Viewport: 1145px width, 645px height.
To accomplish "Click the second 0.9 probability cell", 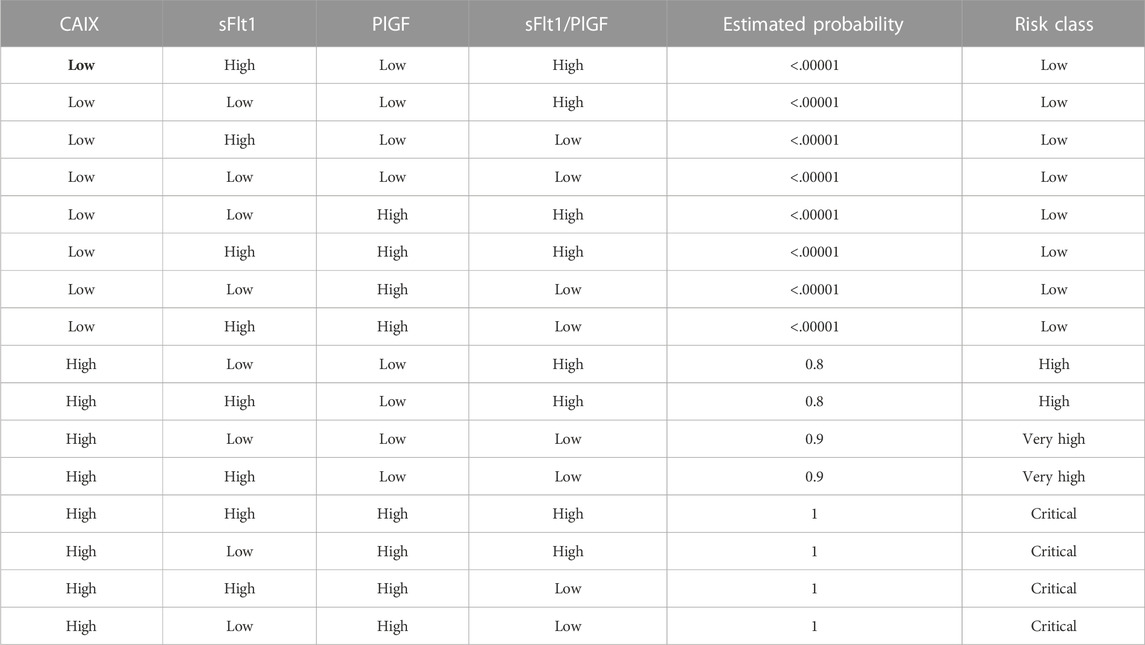I will click(x=814, y=476).
